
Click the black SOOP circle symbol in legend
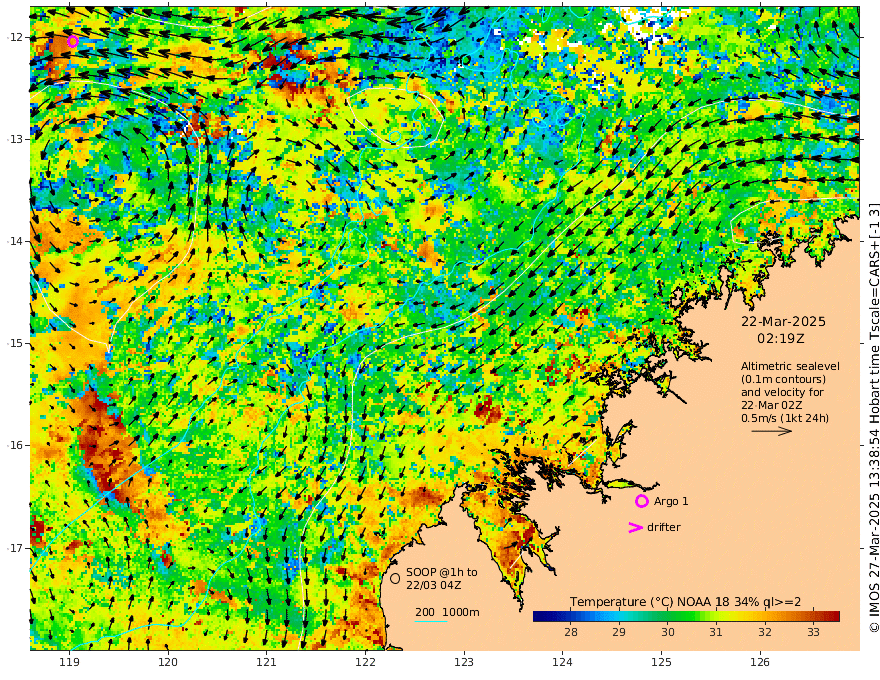pos(395,578)
